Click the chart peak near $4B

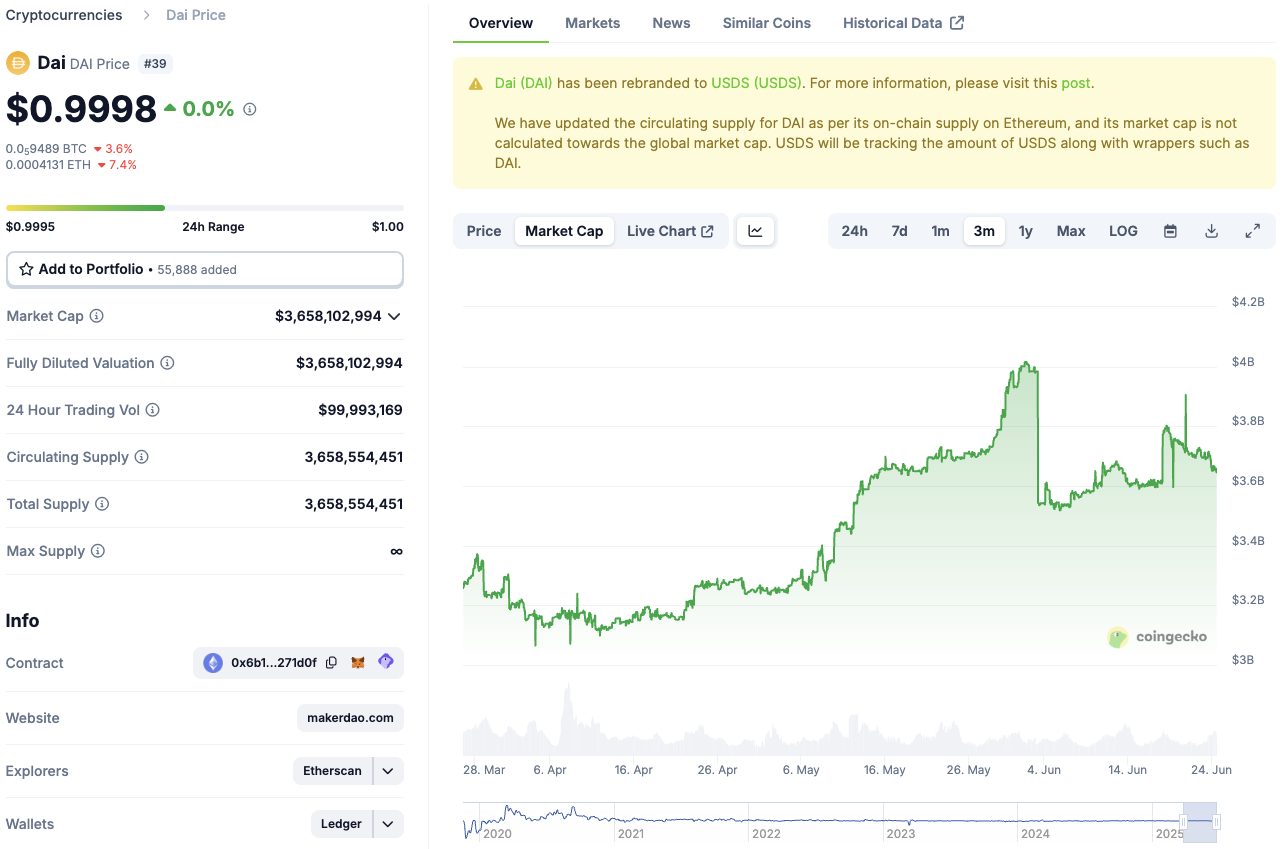[x=1025, y=364]
